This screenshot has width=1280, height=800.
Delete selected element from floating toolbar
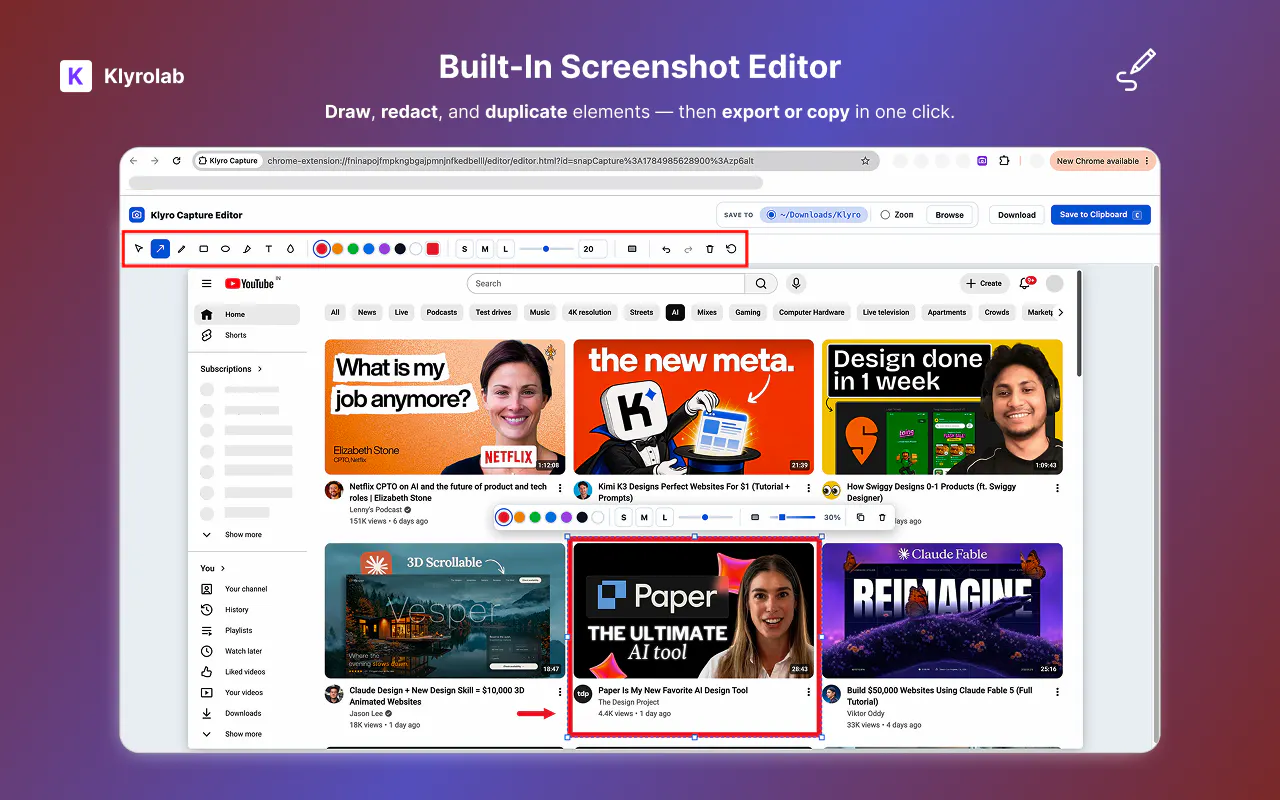882,517
